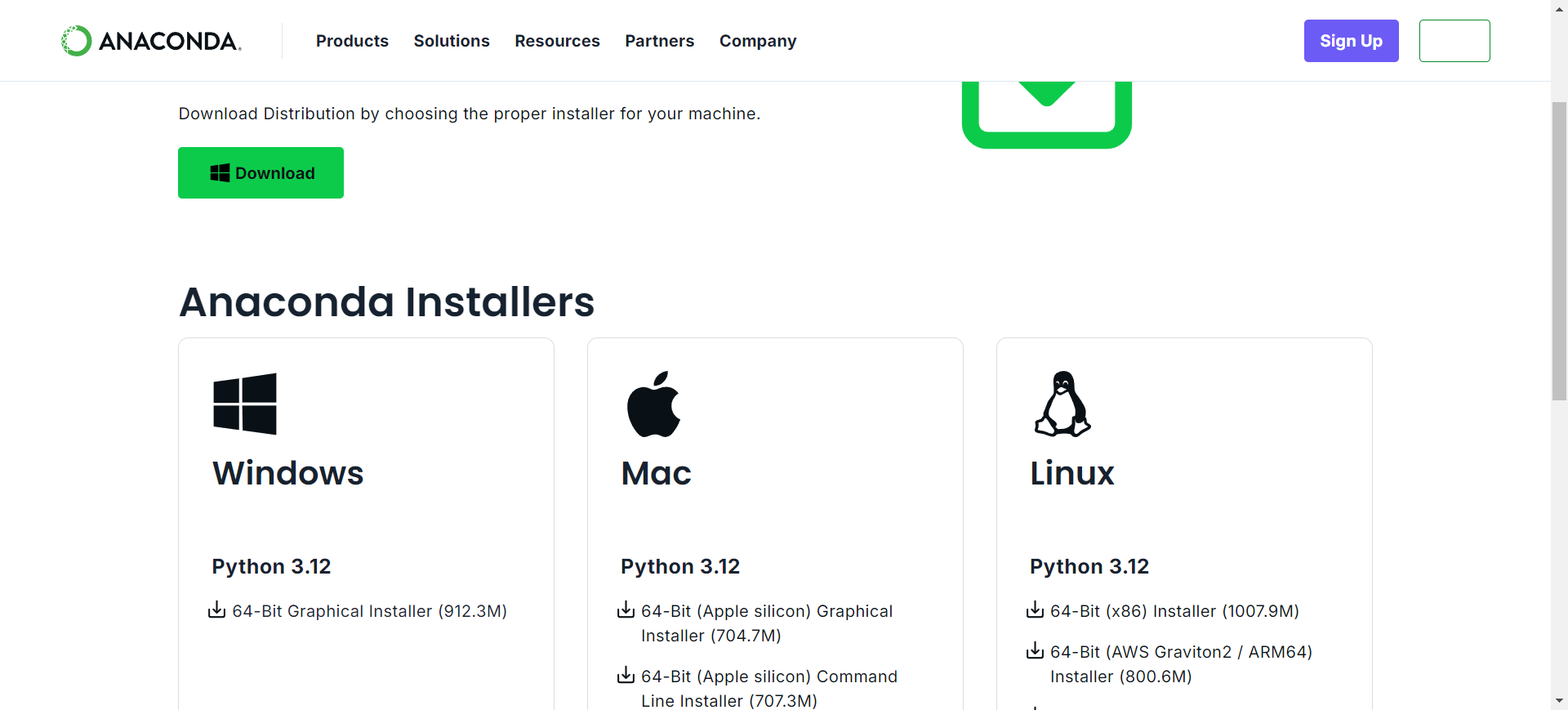This screenshot has height=710, width=1568.
Task: Click download icon beside Apple silicon Command Line Installer
Action: (x=626, y=676)
